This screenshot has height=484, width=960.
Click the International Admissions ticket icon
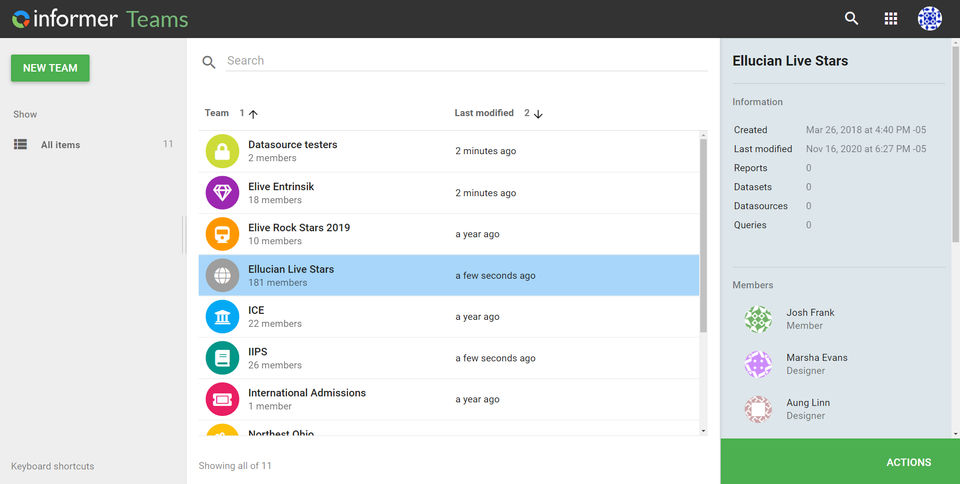(x=222, y=399)
